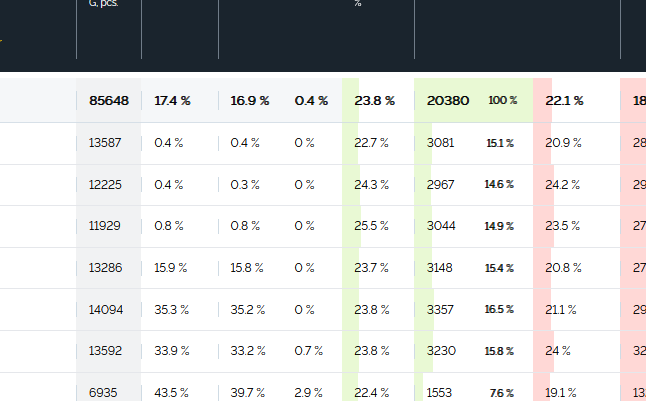Select the 14.6 % bold share cell
This screenshot has height=401, width=646.
click(499, 184)
